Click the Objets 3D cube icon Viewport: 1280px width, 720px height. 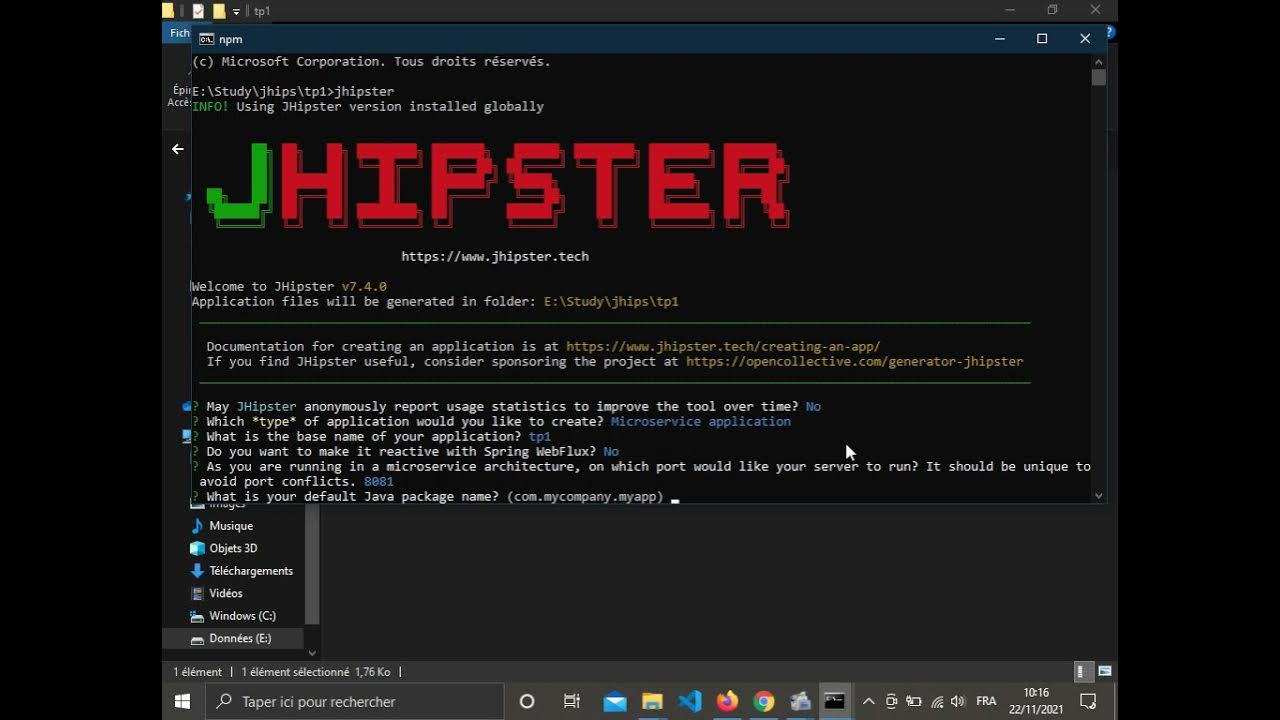click(197, 548)
